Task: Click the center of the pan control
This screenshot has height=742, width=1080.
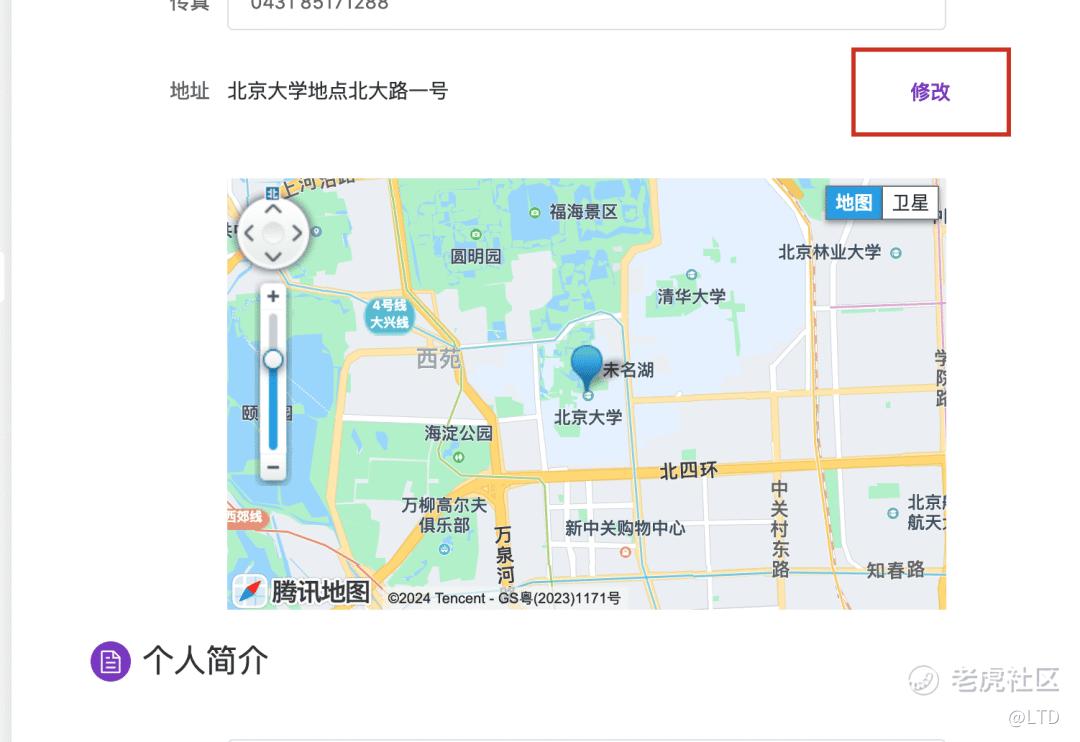Action: pos(273,233)
